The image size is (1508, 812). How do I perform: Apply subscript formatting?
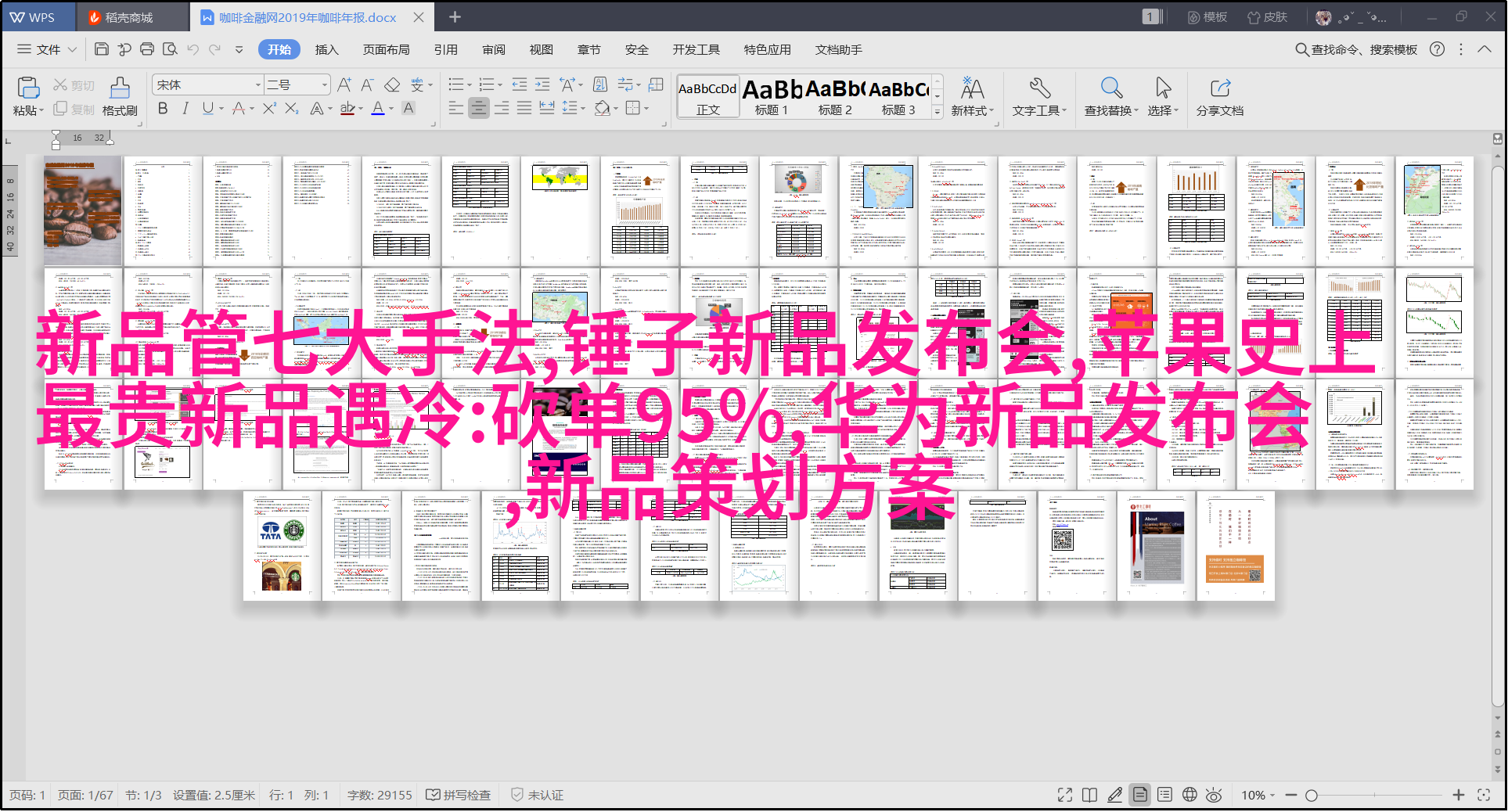pyautogui.click(x=292, y=109)
